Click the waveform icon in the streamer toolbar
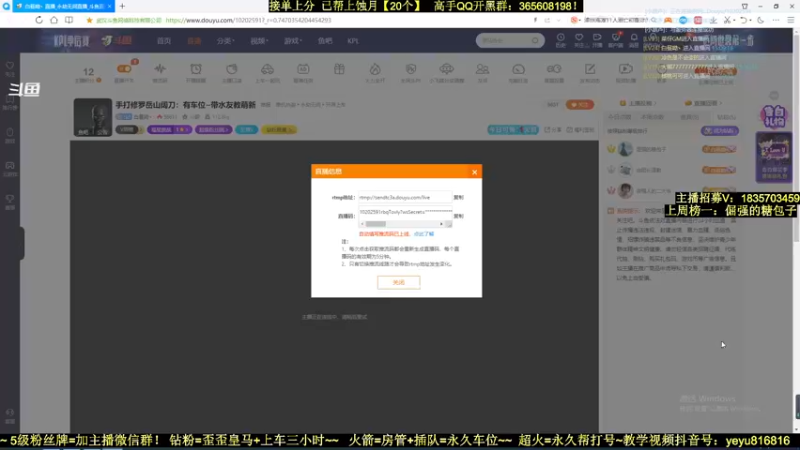Image resolution: width=800 pixels, height=450 pixels. click(160, 69)
